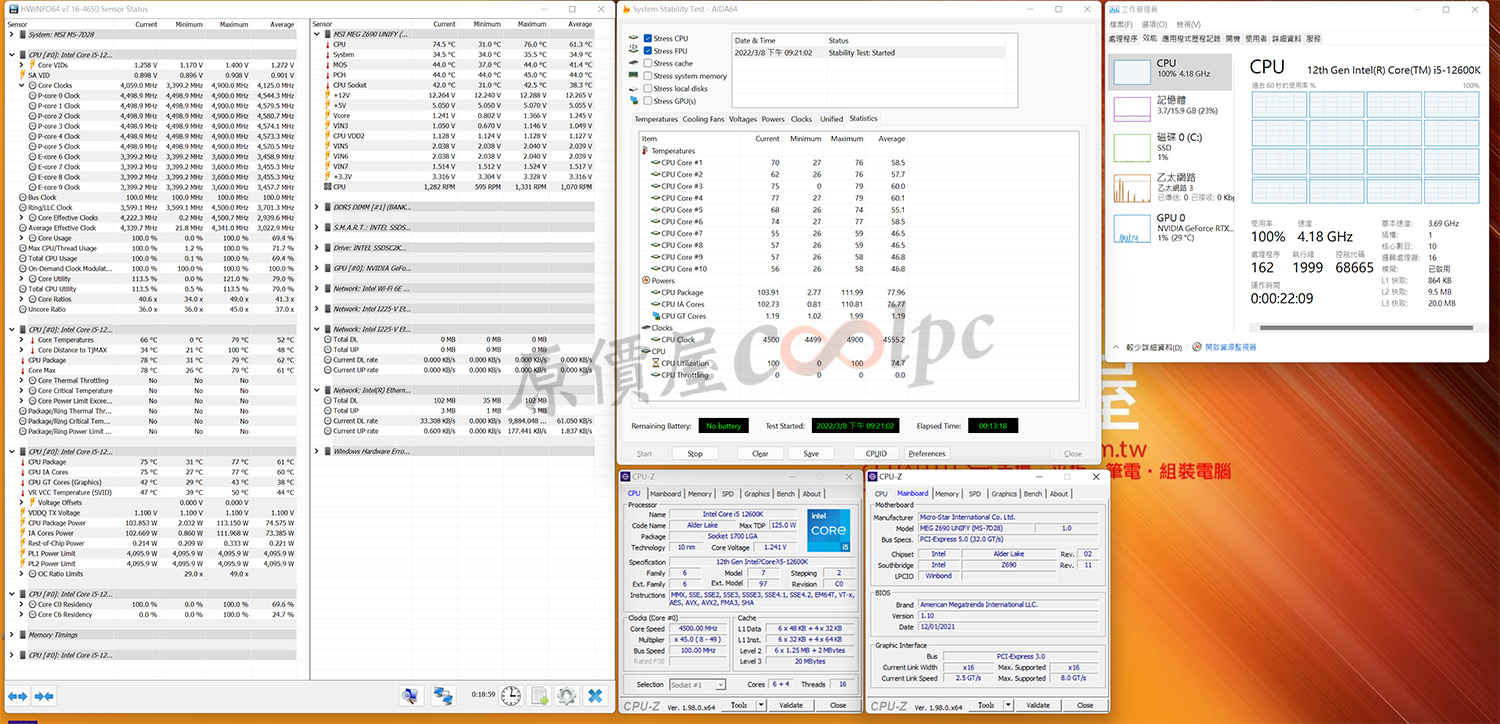Click the Stress GPU(s) monitor icon
1500x724 pixels.
tap(633, 101)
